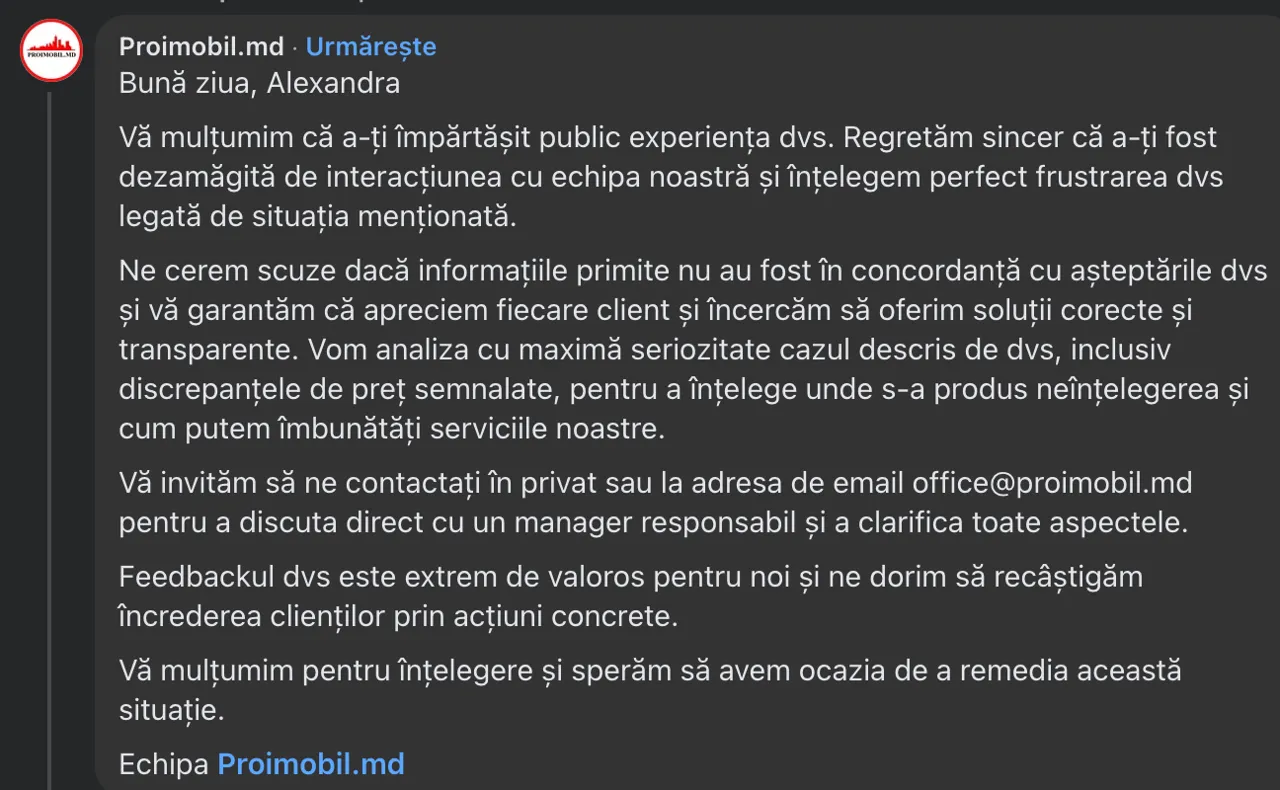1280x790 pixels.
Task: Open the Proimobil.md link after Echipa
Action: point(311,765)
